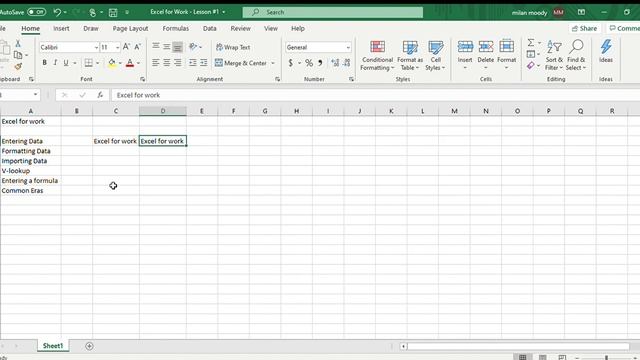
Task: Open the Formulas tab
Action: click(x=176, y=29)
